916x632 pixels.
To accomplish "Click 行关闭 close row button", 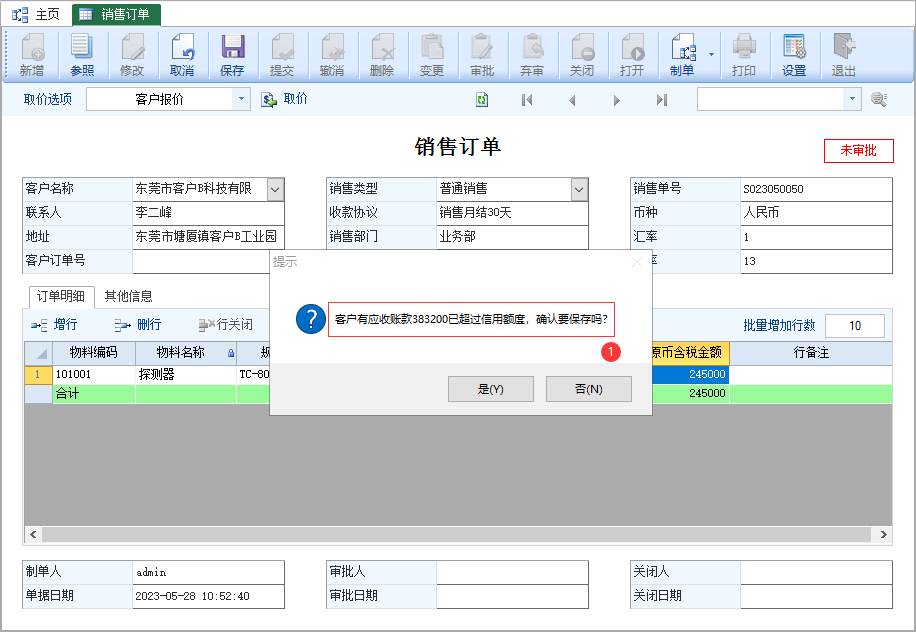I will pyautogui.click(x=225, y=325).
